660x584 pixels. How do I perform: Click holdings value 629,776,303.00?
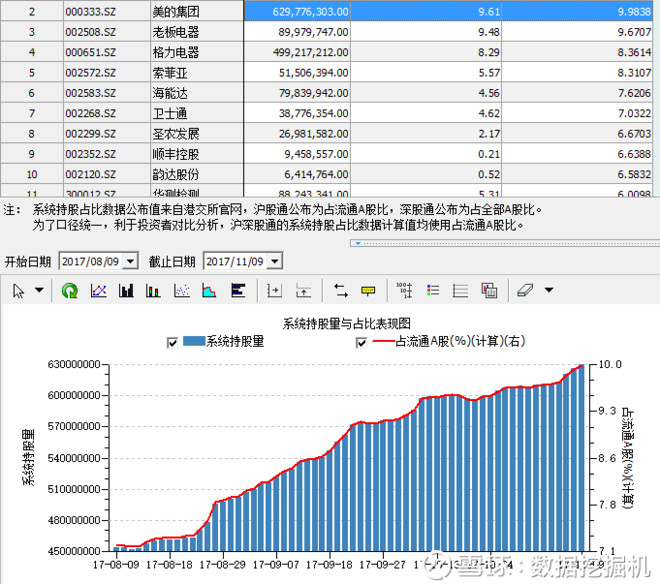pyautogui.click(x=297, y=11)
